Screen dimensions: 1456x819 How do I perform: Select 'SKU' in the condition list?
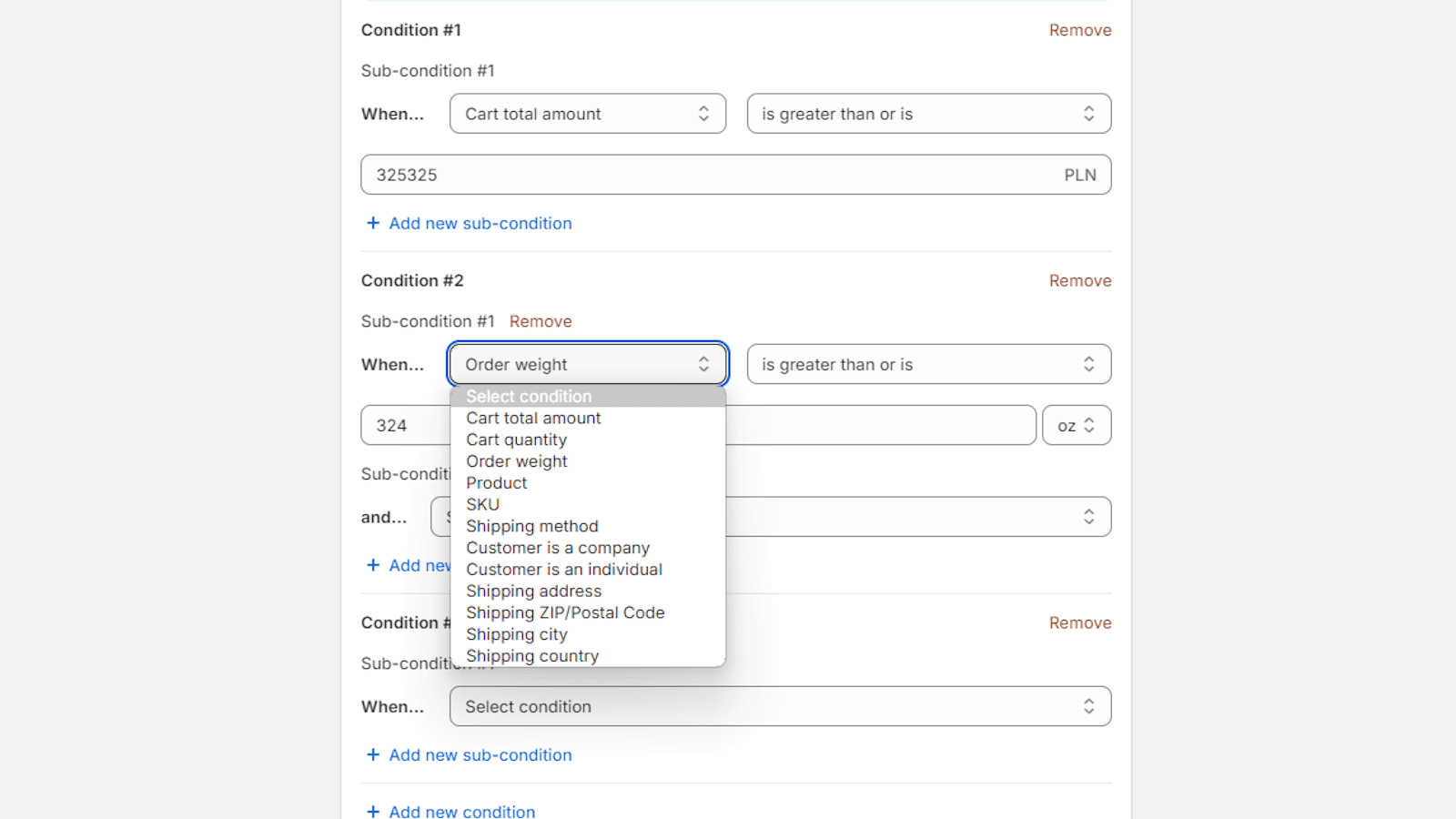[x=482, y=505]
